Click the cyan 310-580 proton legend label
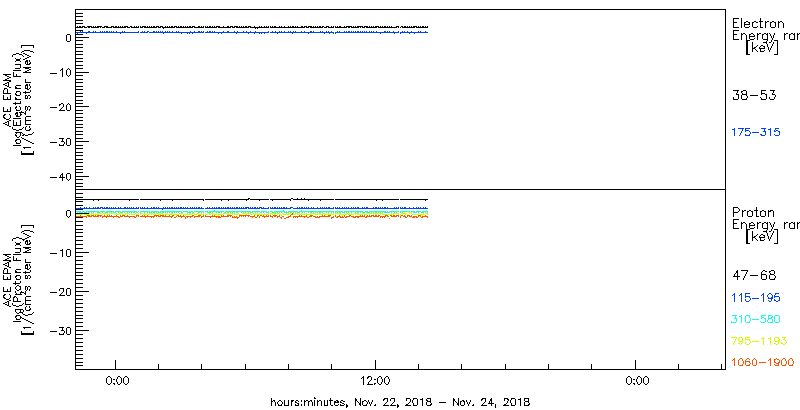 (x=756, y=320)
